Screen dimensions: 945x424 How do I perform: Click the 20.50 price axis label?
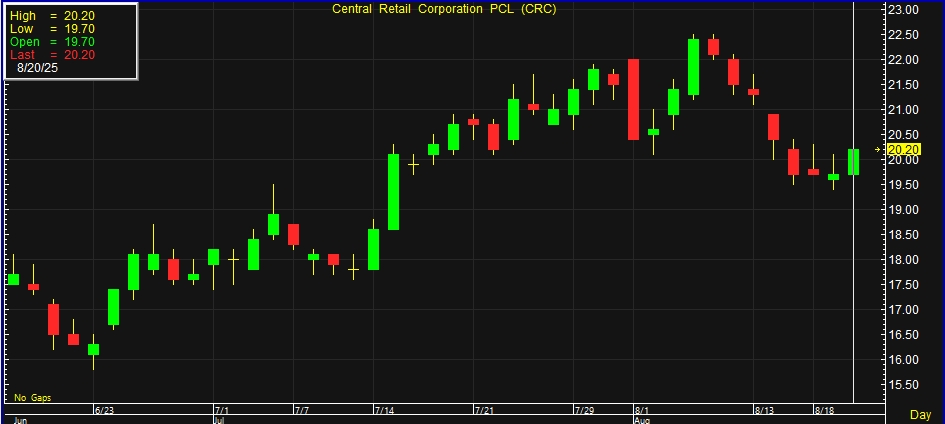tap(903, 135)
